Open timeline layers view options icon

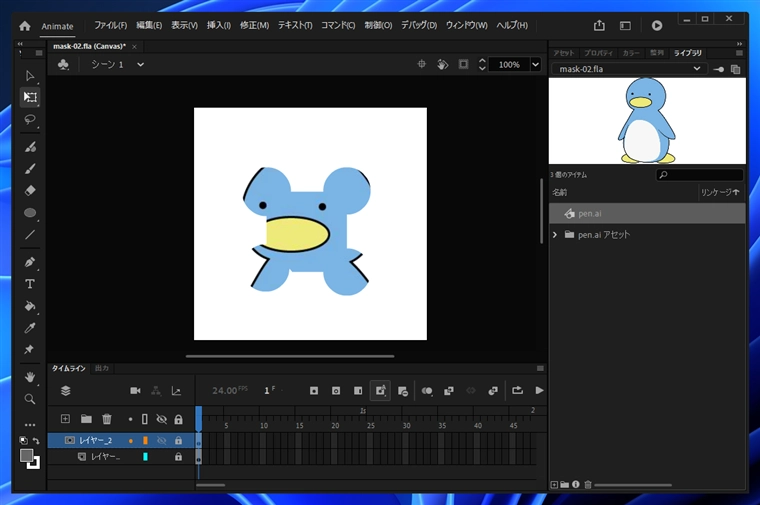tap(66, 391)
